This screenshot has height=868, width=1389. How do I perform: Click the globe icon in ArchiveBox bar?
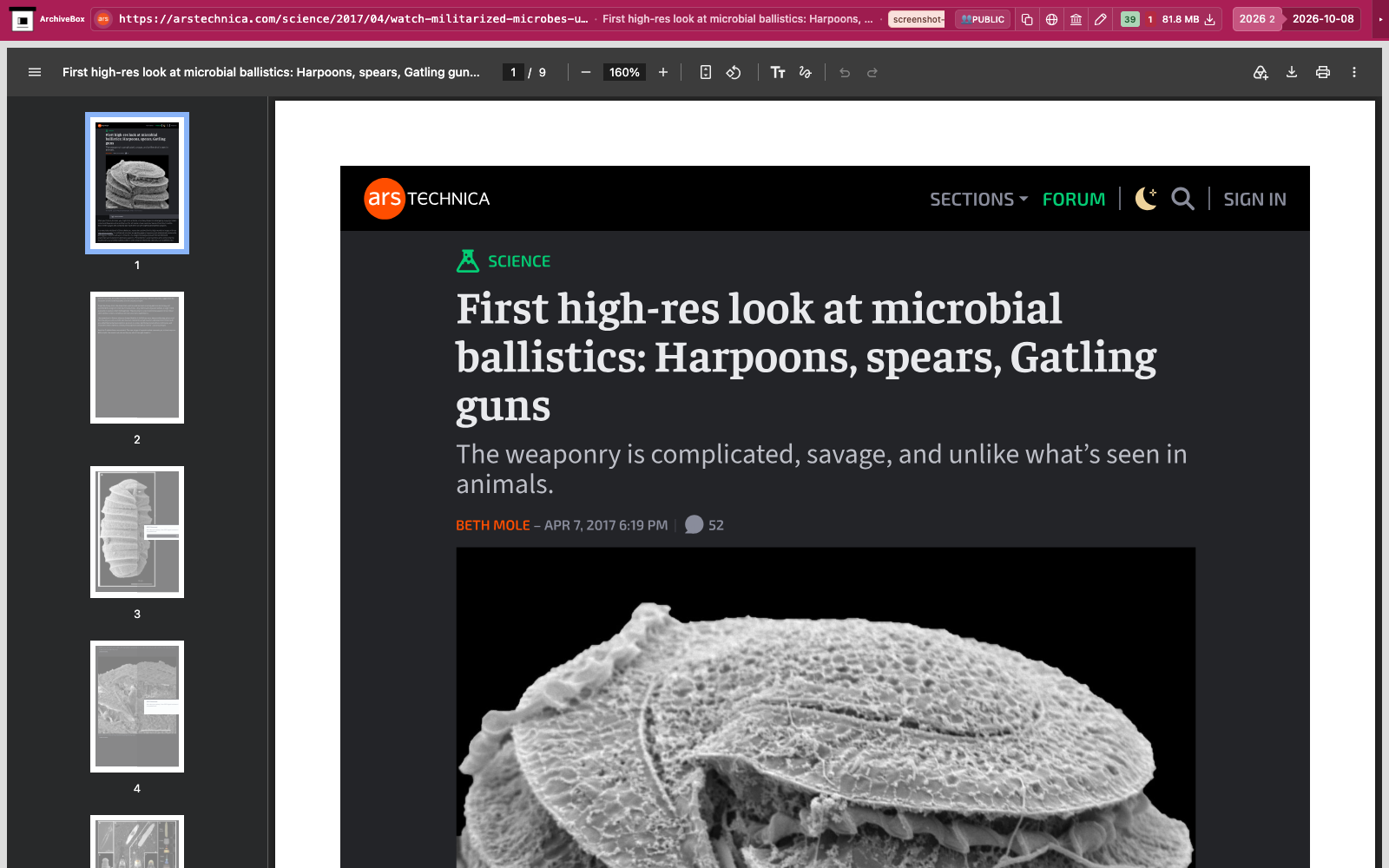coord(1051,19)
